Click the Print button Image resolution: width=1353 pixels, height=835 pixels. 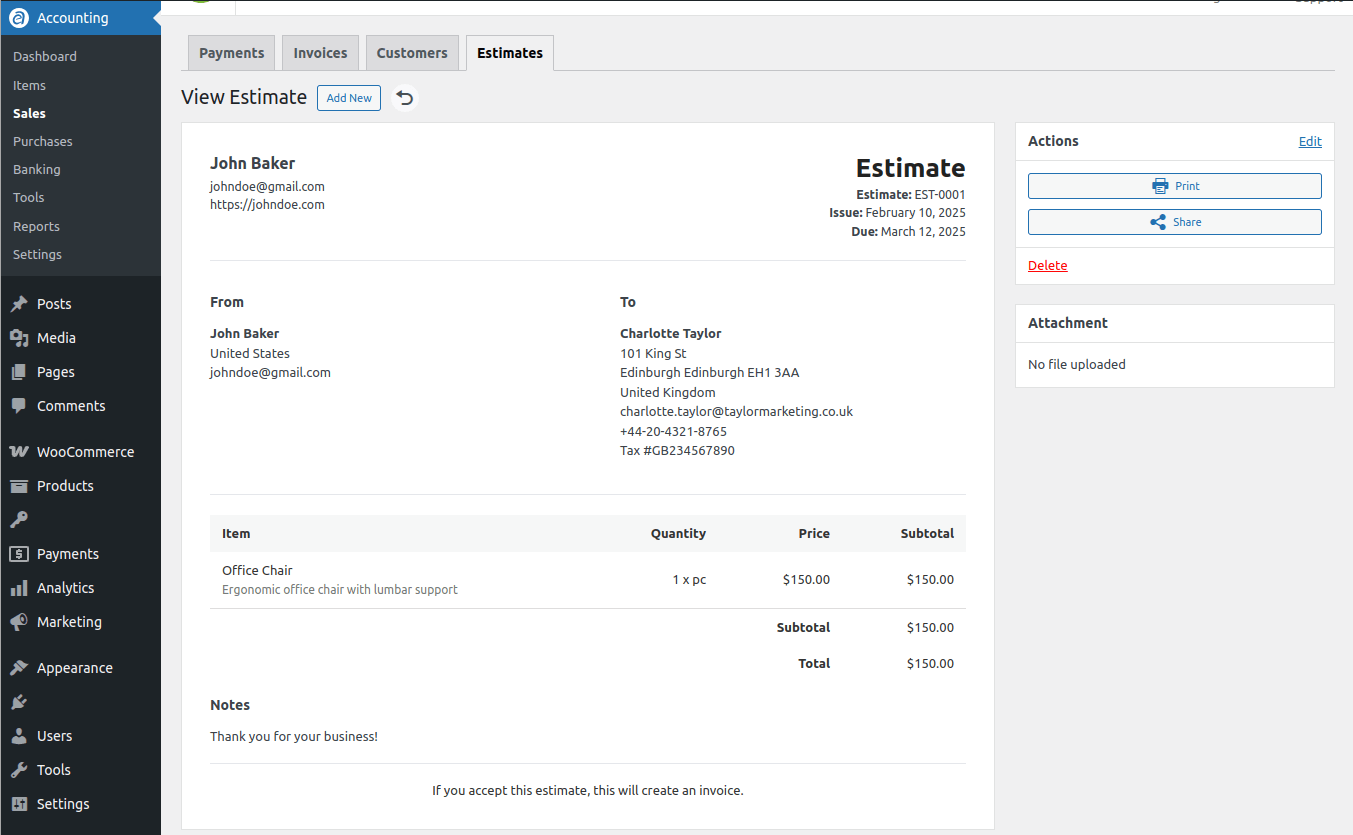coord(1175,186)
